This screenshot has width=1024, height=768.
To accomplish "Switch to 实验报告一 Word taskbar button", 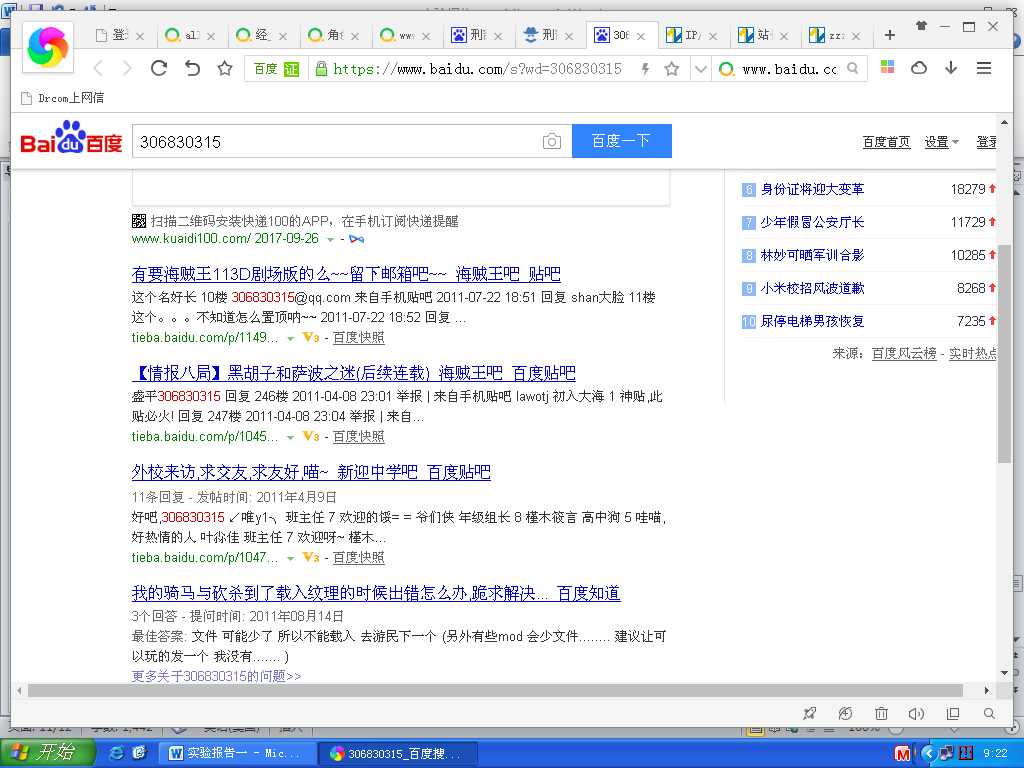I will point(236,754).
